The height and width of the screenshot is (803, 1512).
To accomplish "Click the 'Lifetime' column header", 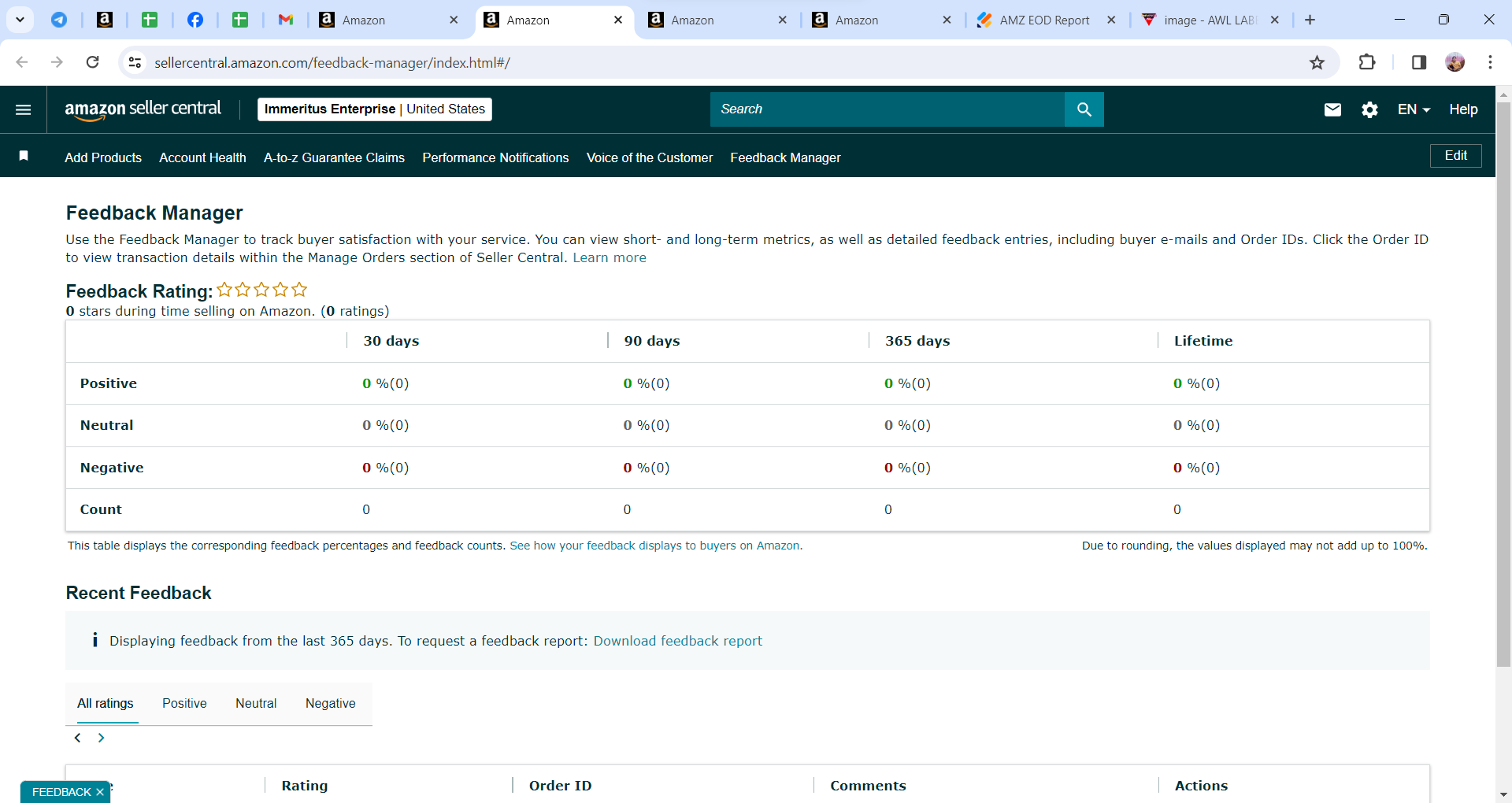I will (1203, 341).
